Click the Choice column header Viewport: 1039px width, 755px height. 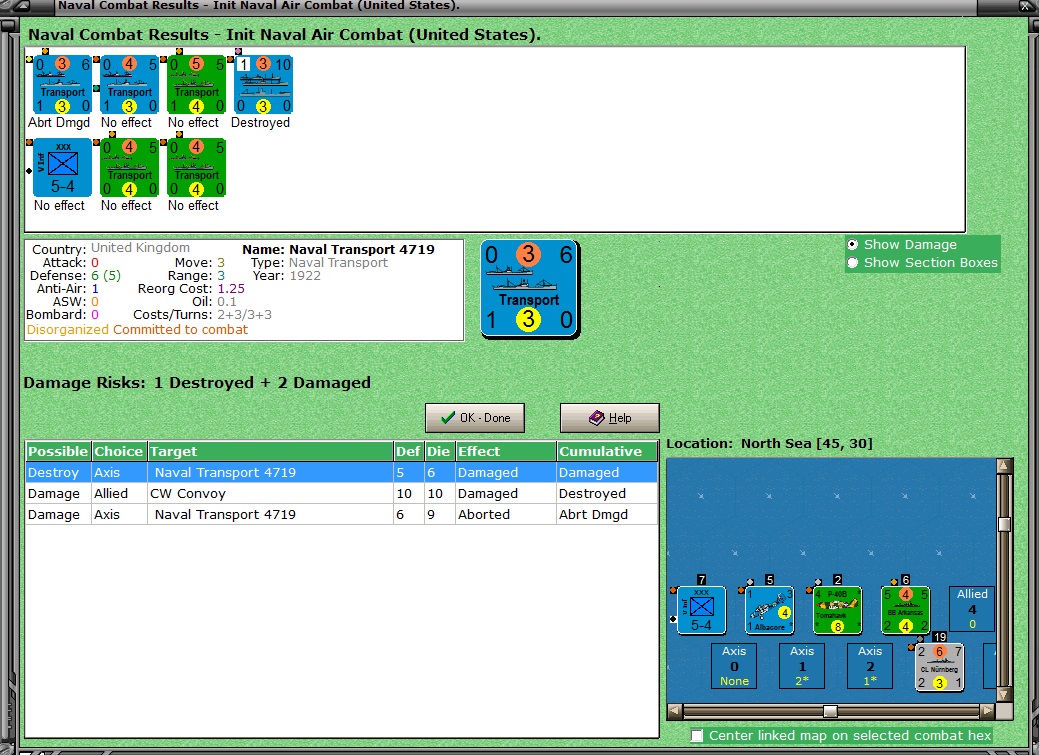119,451
